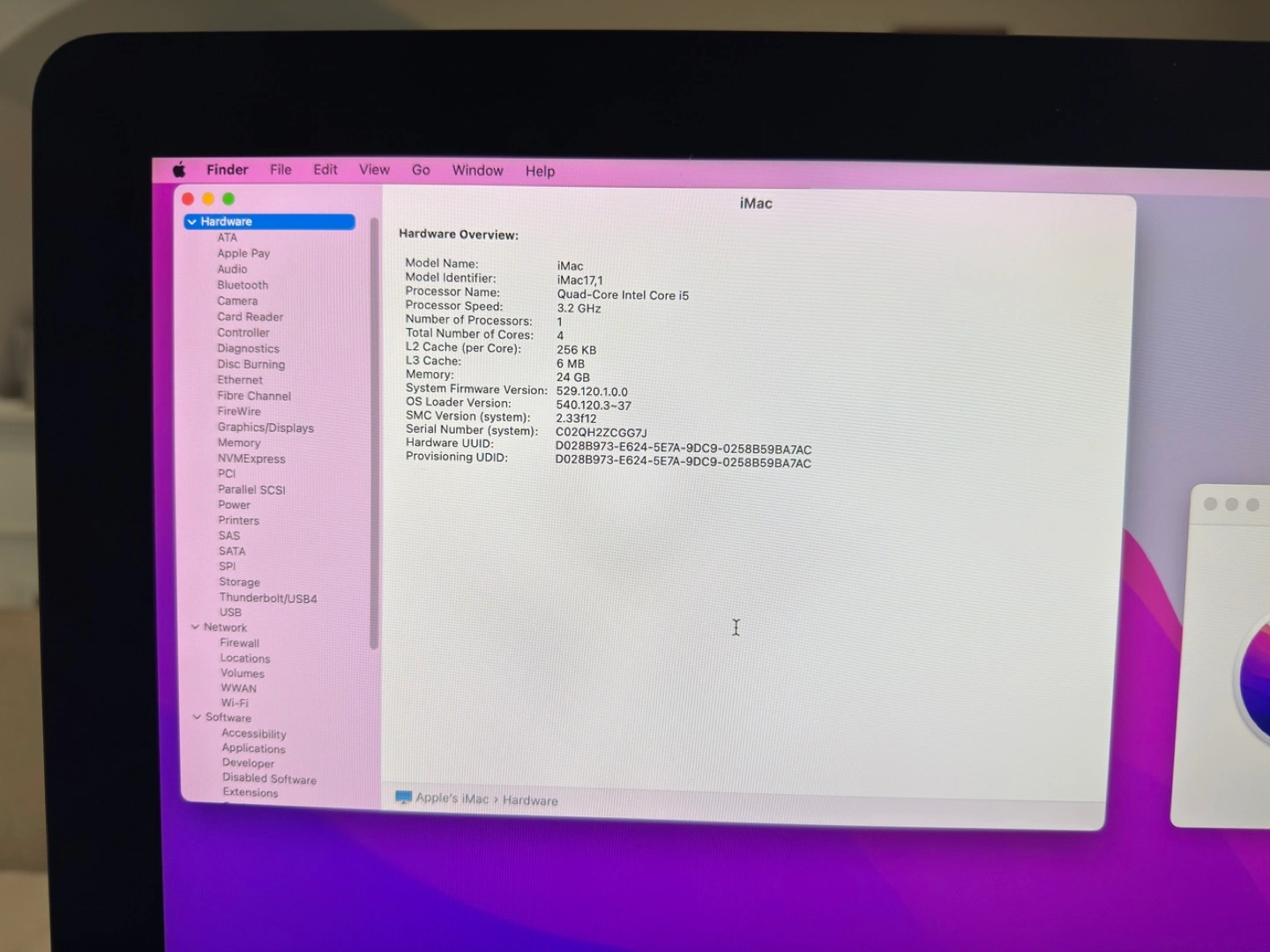The width and height of the screenshot is (1270, 952).
Task: Select Developer under Software
Action: click(x=248, y=763)
